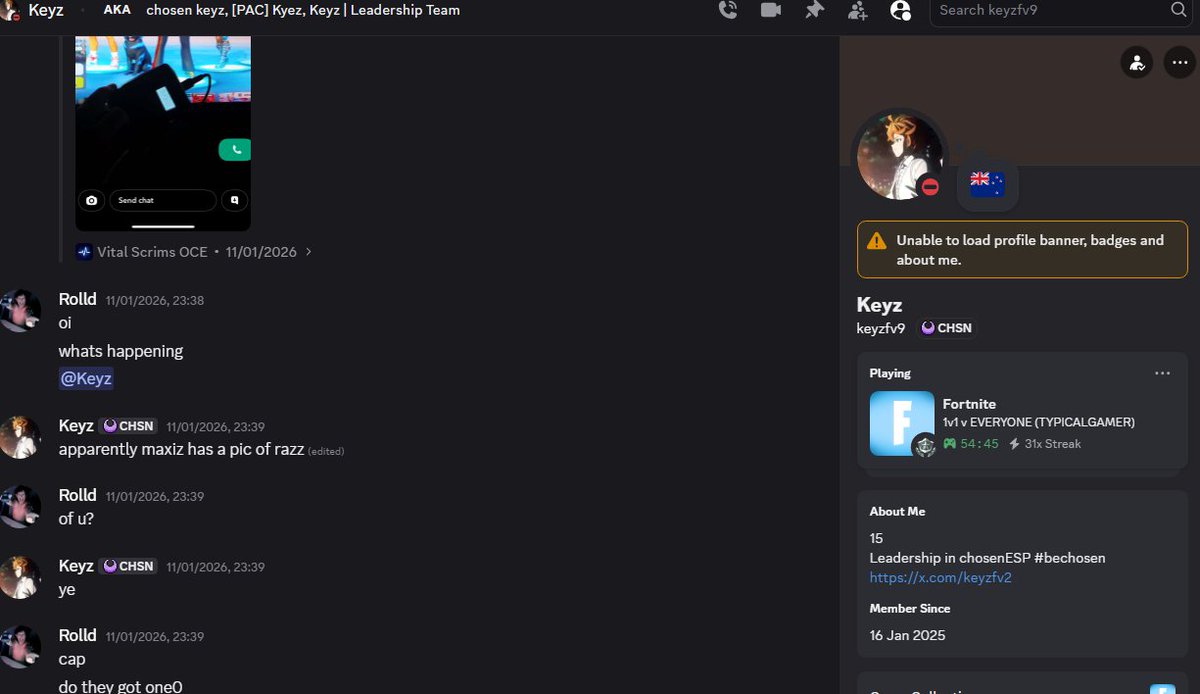The image size is (1200, 694).
Task: Click the '1v1 v EVERYONE (TYPICALGAMER)' activity text
Action: click(x=1039, y=422)
